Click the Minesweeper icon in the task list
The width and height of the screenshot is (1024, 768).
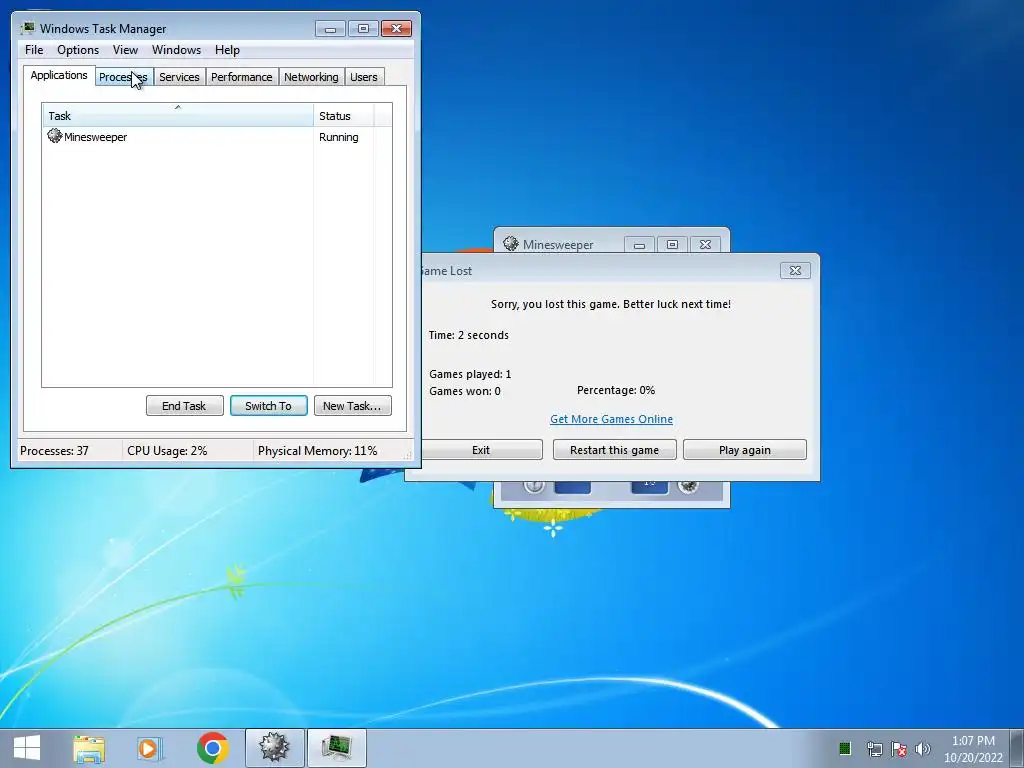pos(54,136)
